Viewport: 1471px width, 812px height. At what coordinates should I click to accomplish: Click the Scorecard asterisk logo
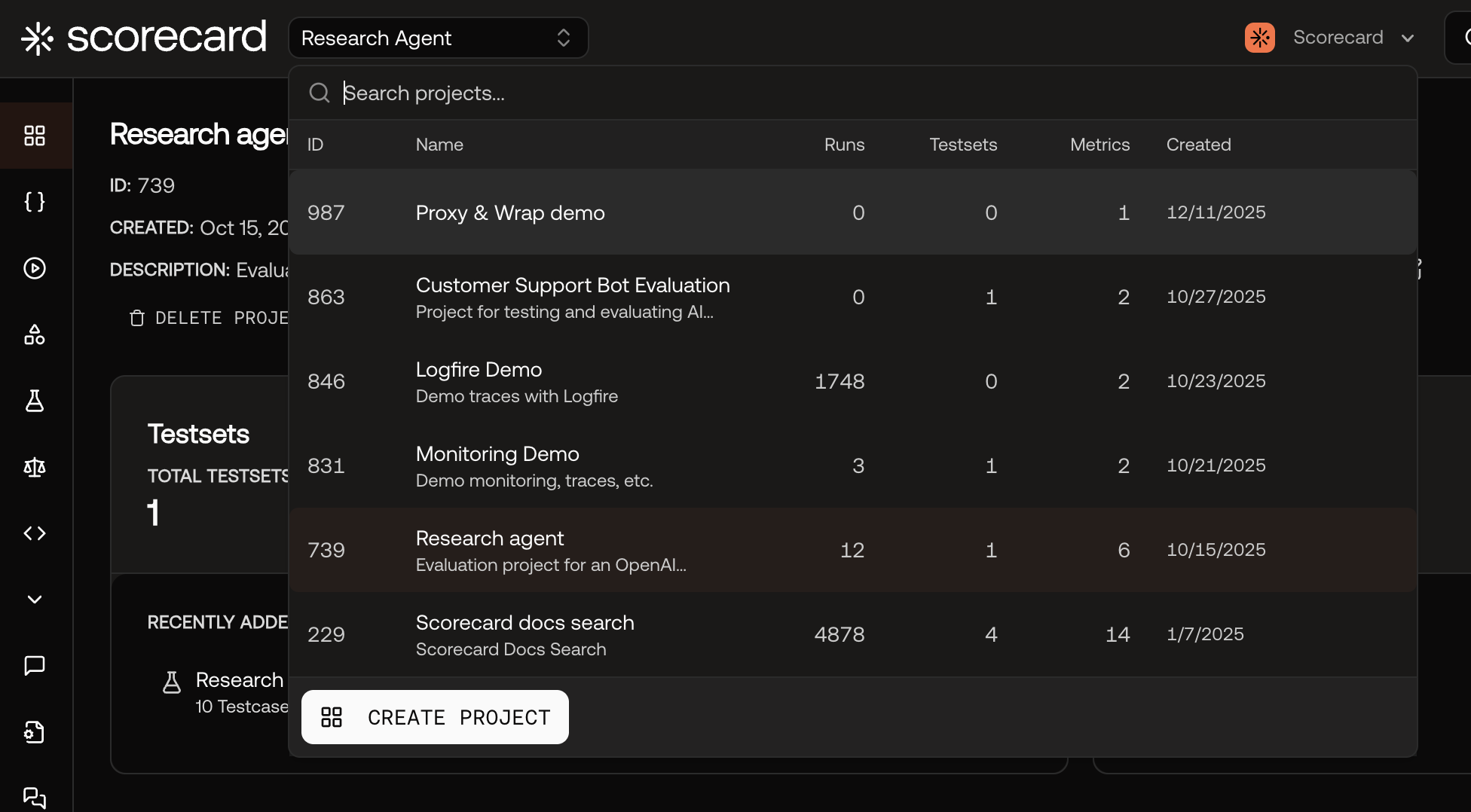pos(37,38)
